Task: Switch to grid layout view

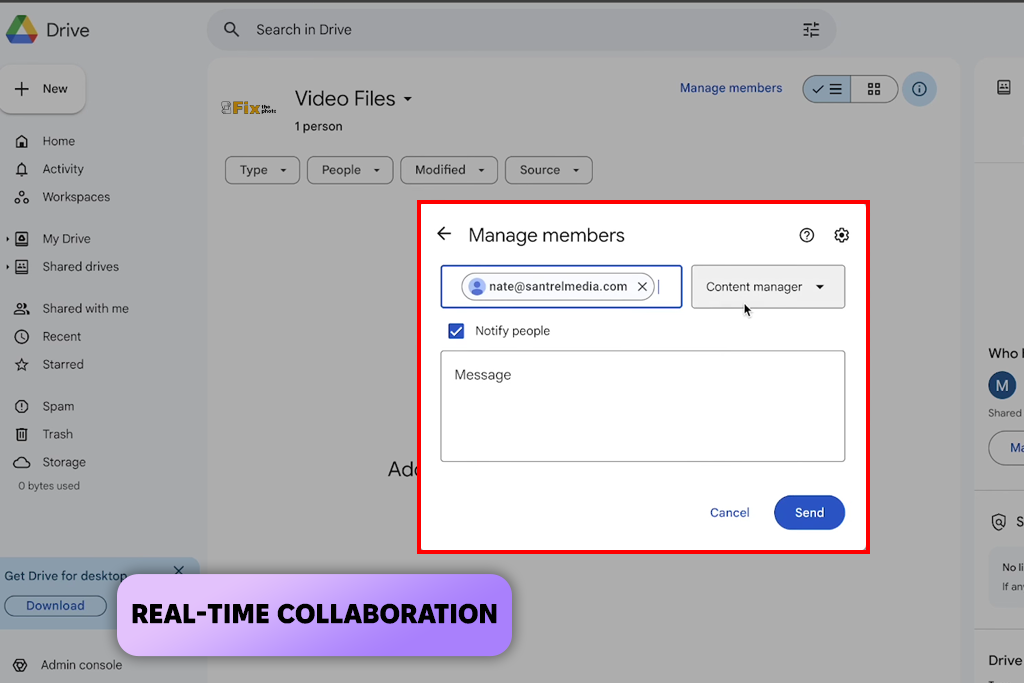Action: (x=874, y=89)
